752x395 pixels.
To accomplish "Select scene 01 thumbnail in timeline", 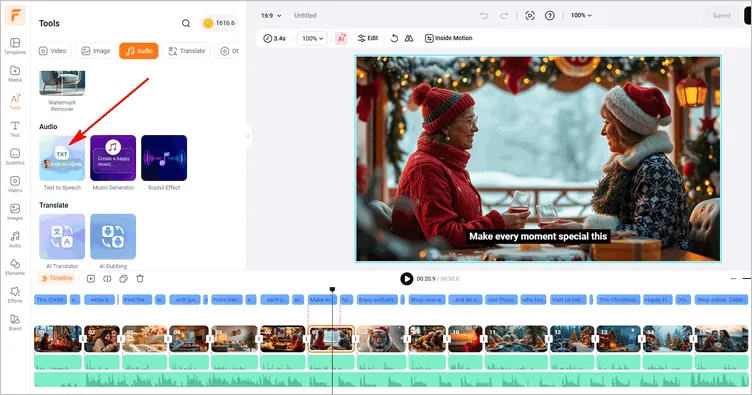I will point(58,339).
